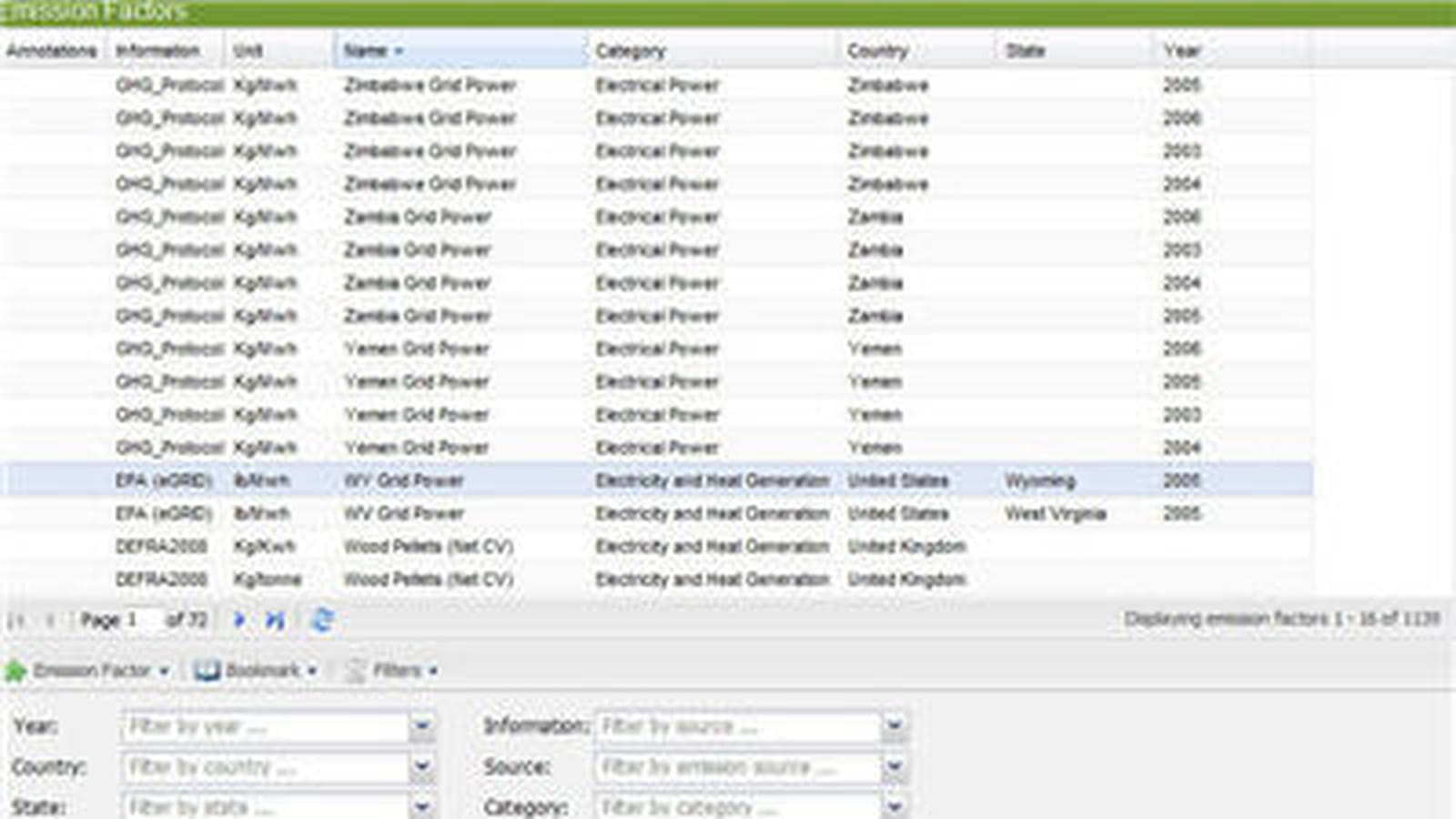Expand the State filter dropdown arrow
Viewport: 1456px width, 819px height.
(421, 806)
